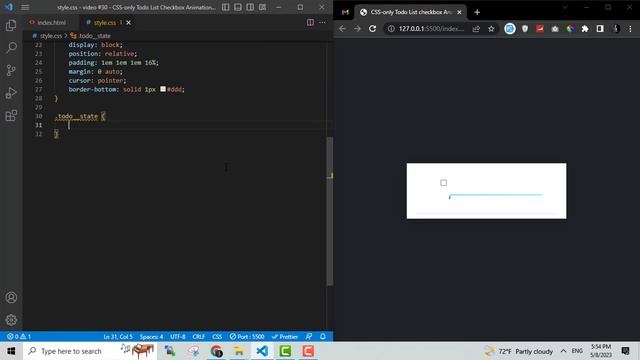Image resolution: width=640 pixels, height=360 pixels.
Task: Open Customize Layout options
Action: pos(262,7)
